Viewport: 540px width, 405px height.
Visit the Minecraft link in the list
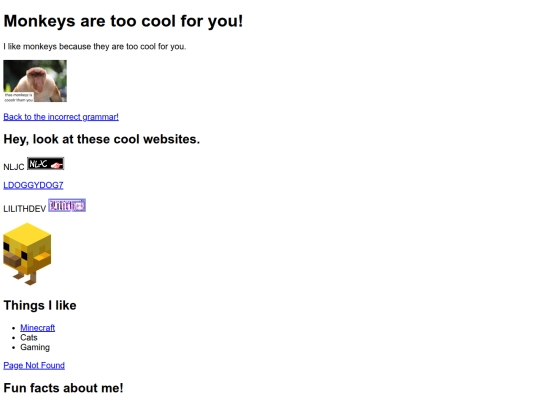(x=38, y=328)
